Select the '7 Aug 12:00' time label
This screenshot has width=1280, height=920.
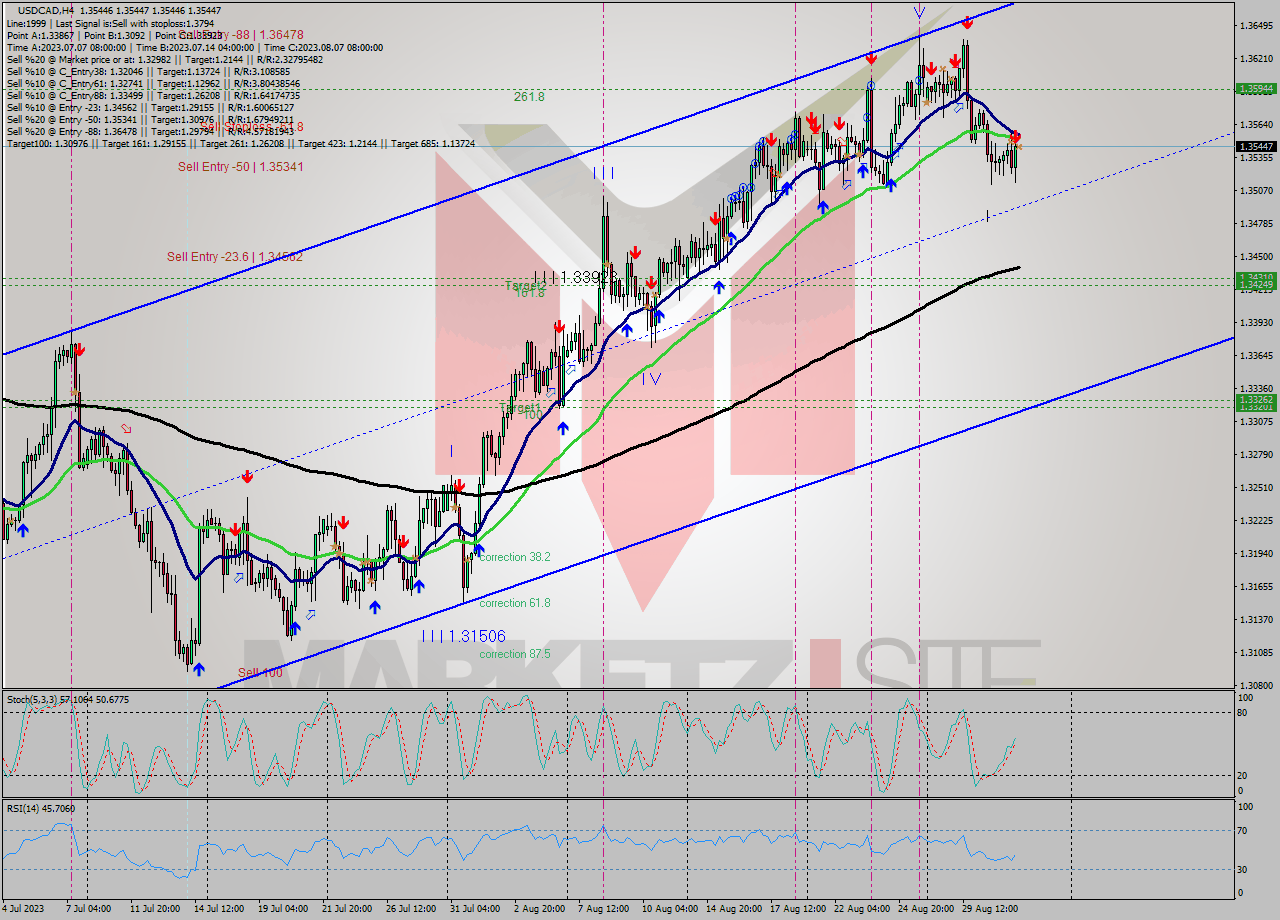click(x=604, y=909)
